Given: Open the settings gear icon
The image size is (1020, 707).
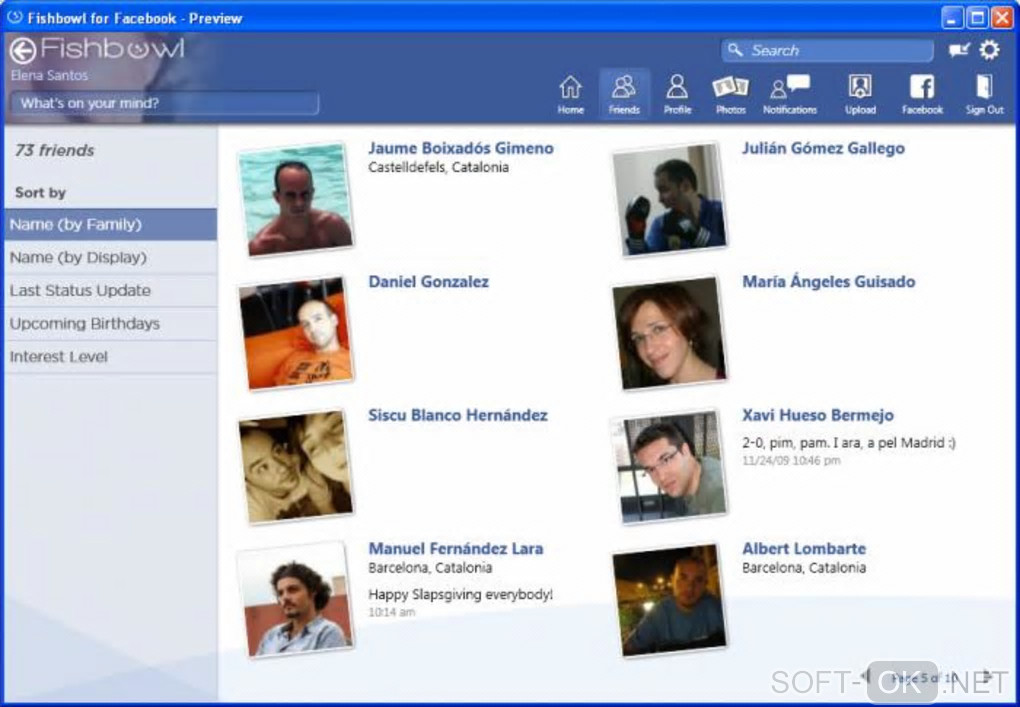Looking at the screenshot, I should pyautogui.click(x=989, y=49).
